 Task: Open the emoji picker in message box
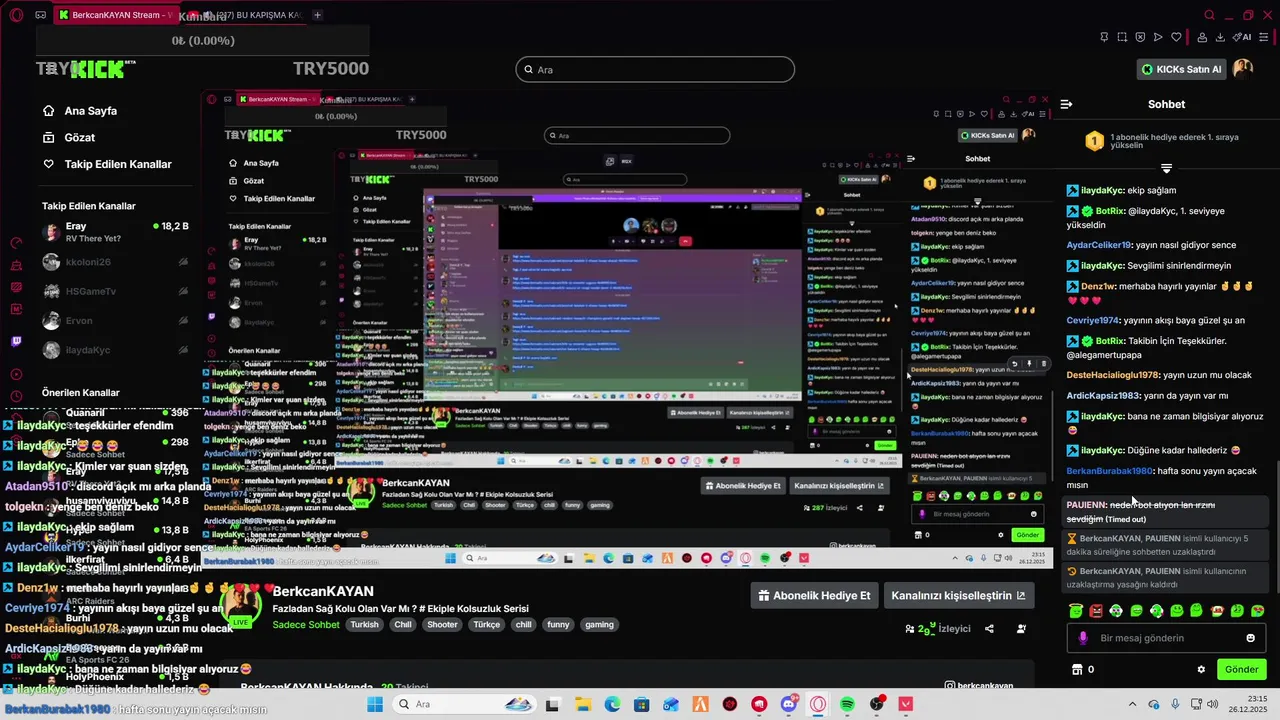pyautogui.click(x=1250, y=638)
